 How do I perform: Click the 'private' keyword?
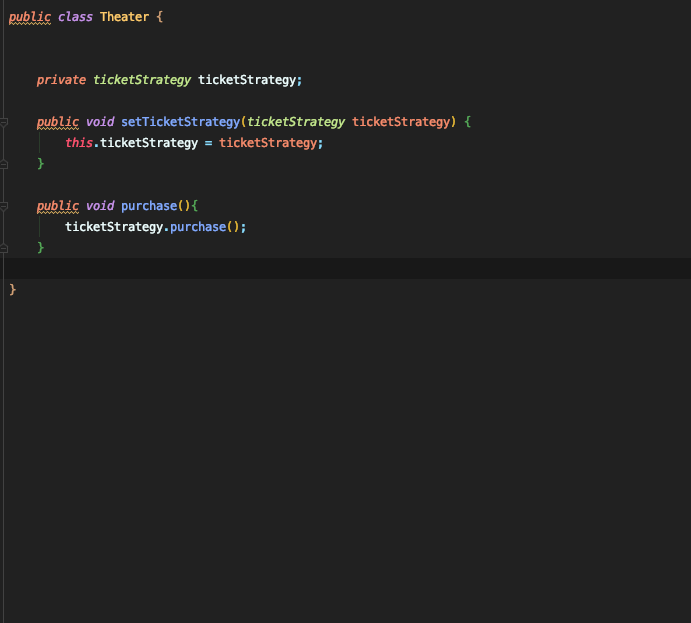click(x=61, y=80)
